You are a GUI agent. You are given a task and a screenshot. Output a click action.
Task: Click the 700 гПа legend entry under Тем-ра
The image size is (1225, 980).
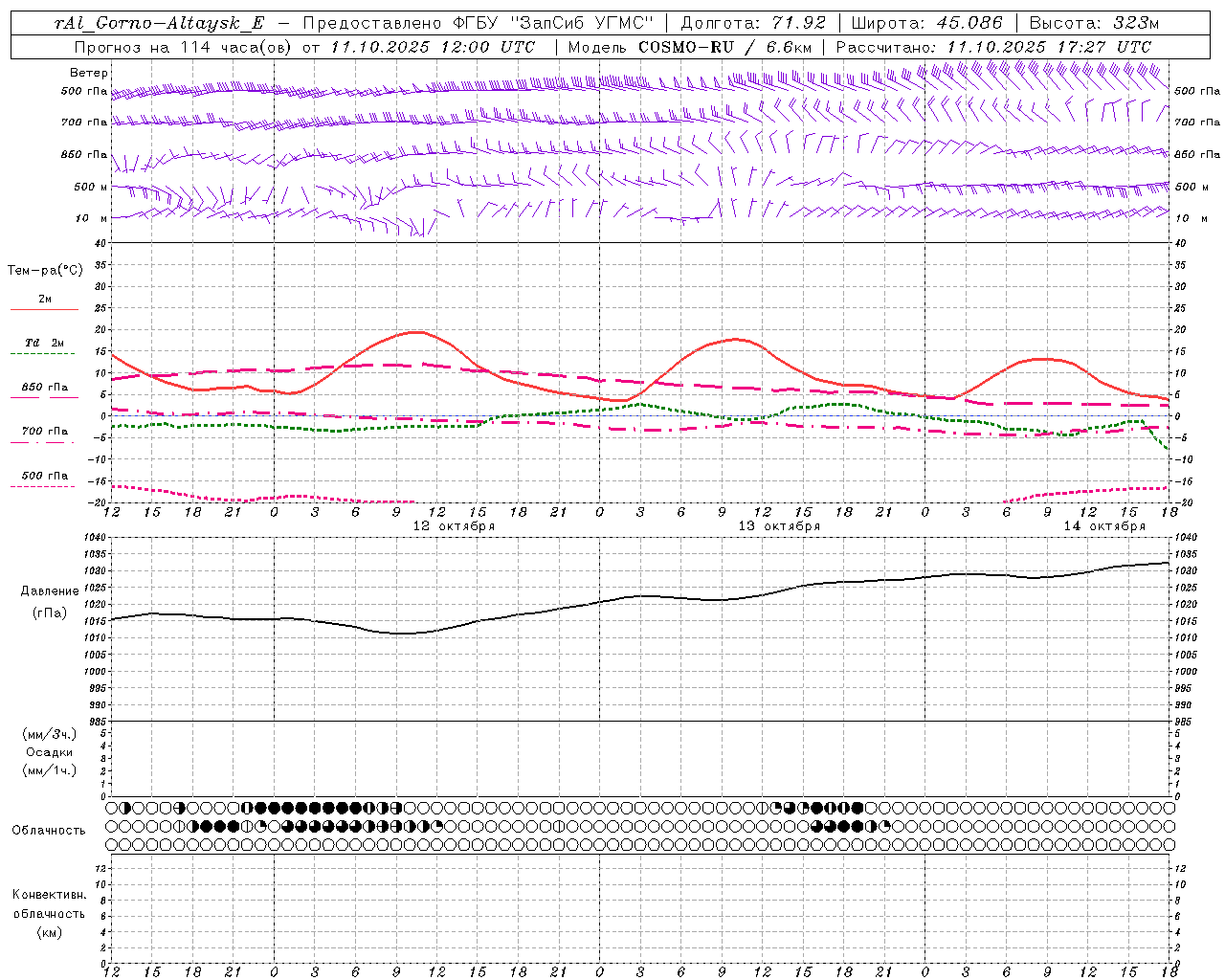click(x=45, y=432)
